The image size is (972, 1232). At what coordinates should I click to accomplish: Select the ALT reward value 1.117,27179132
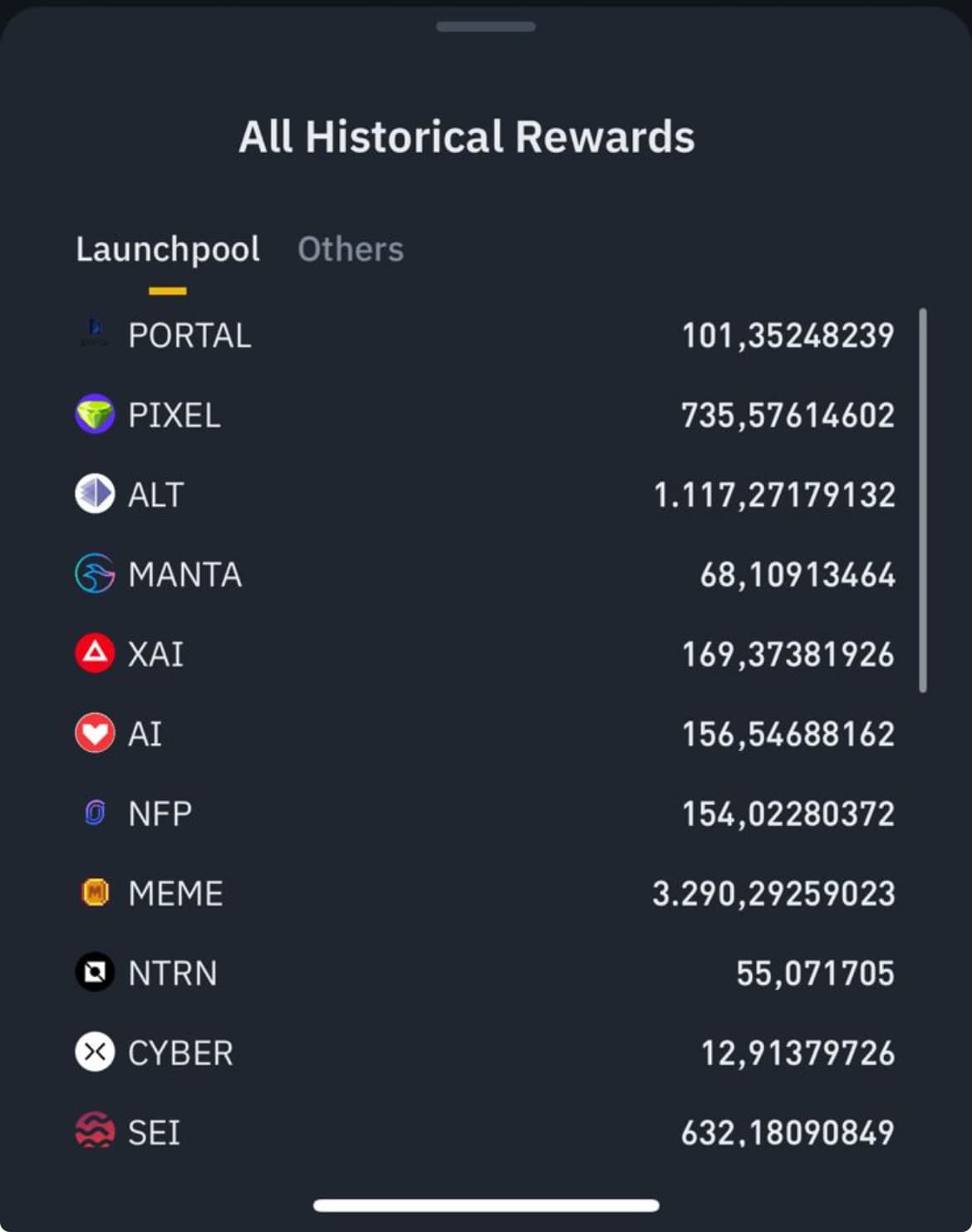pos(774,494)
